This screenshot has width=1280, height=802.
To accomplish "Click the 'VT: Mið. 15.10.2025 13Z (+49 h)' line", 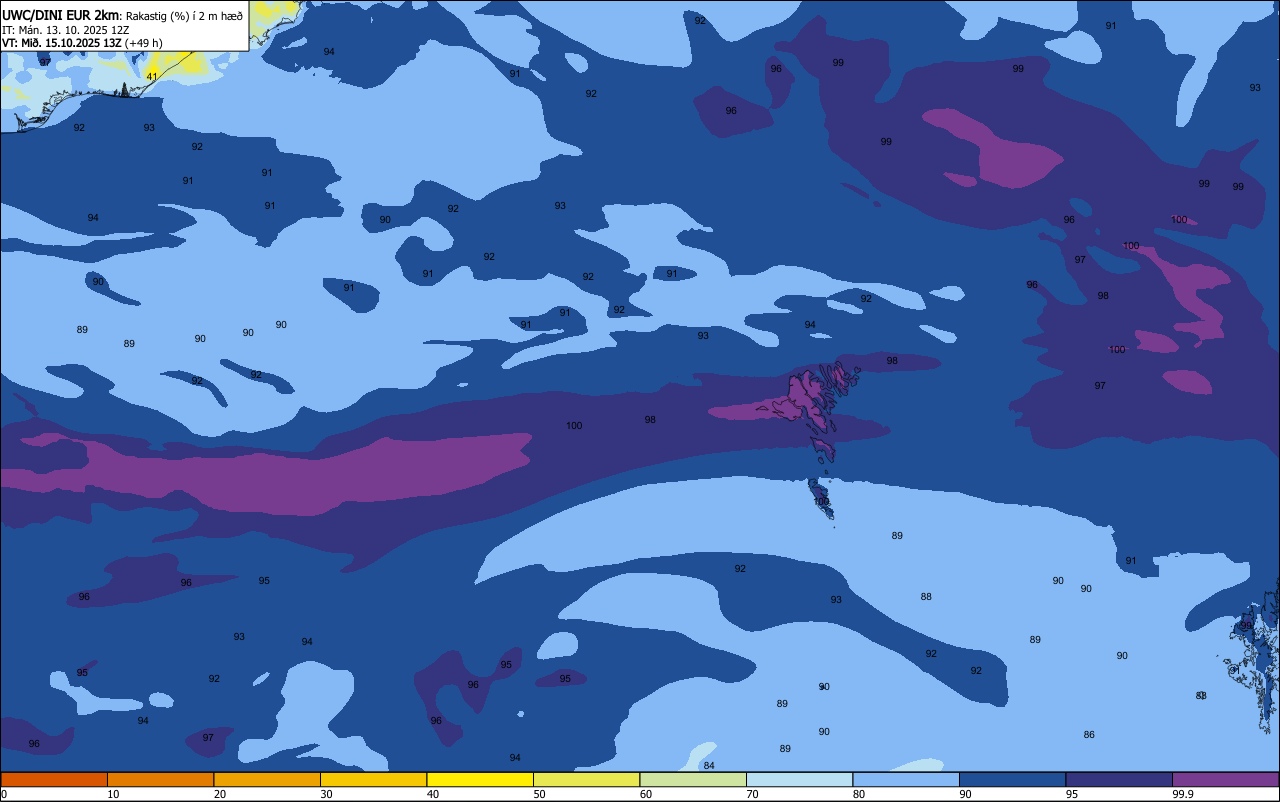I will click(82, 43).
